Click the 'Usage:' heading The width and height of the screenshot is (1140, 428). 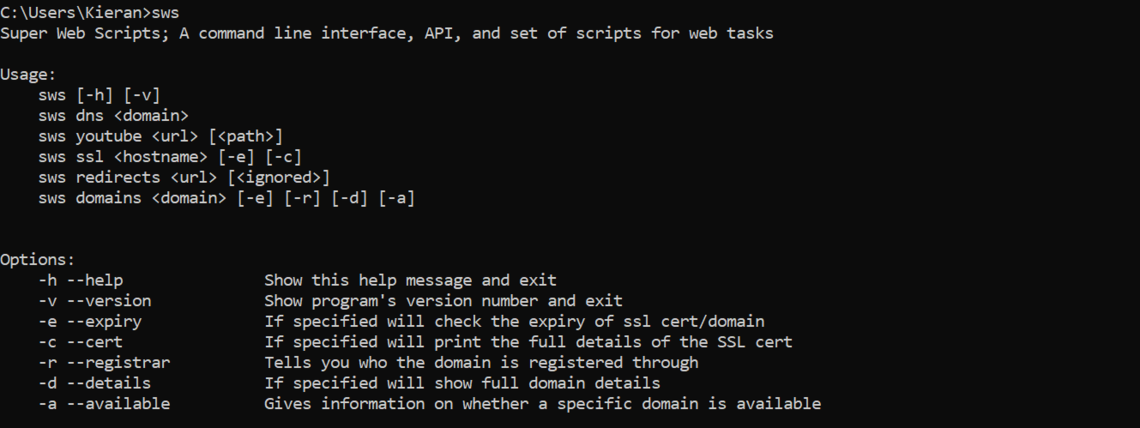tap(28, 75)
